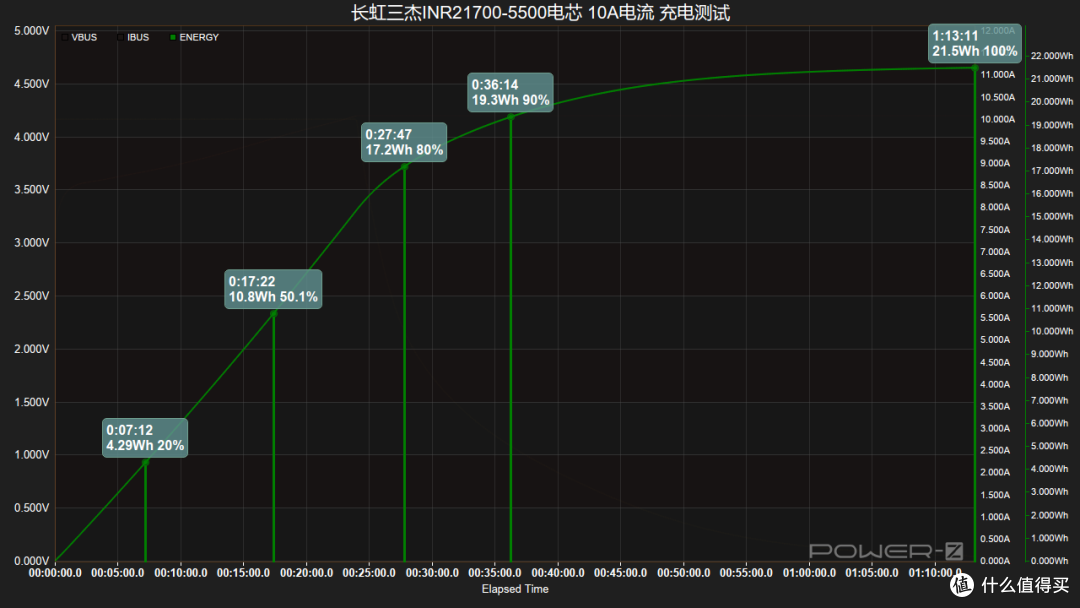Viewport: 1080px width, 608px height.
Task: Click the 20.000Wh energy axis label
Action: 1052,102
